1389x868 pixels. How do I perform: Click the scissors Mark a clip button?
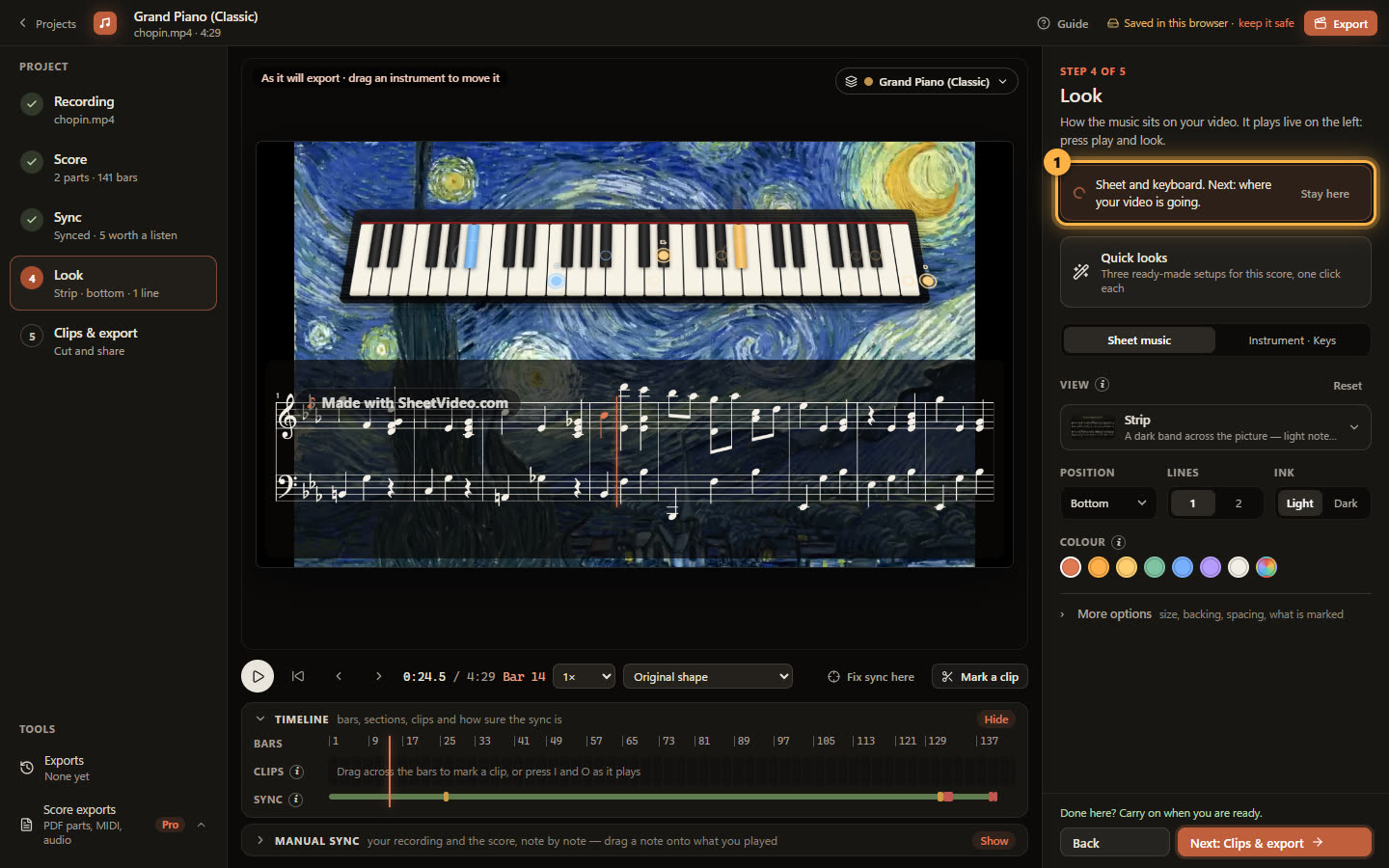980,677
